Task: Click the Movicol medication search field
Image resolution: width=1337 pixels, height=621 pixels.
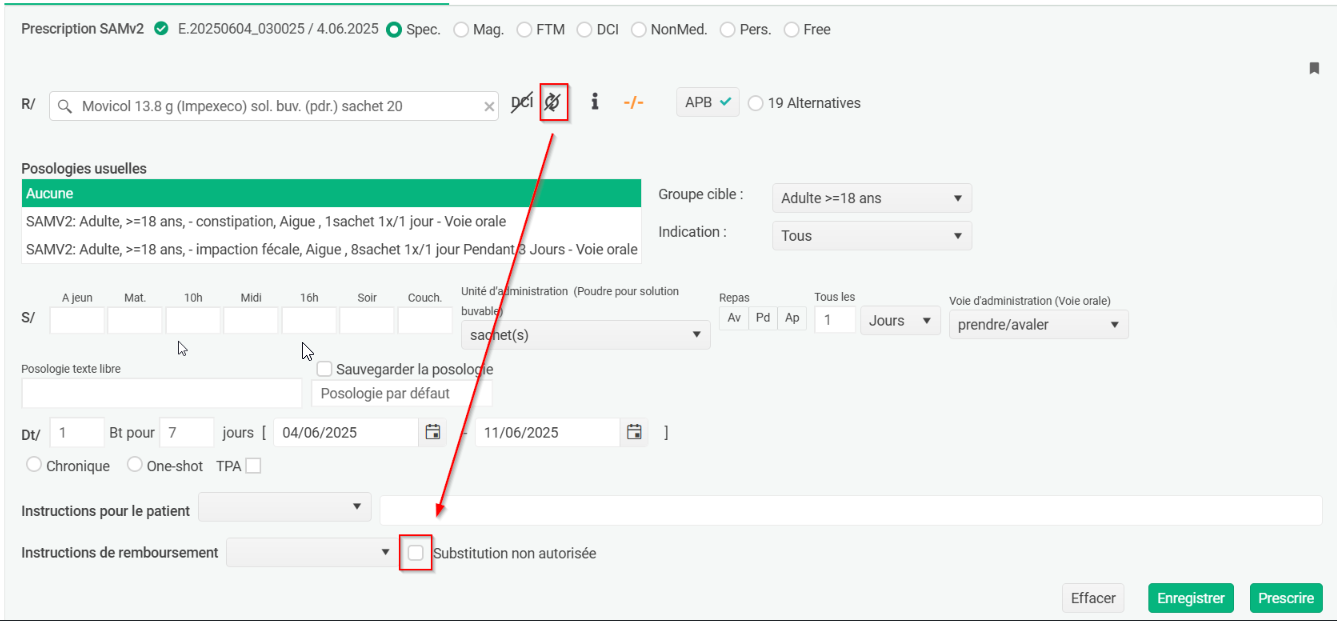Action: pyautogui.click(x=274, y=106)
